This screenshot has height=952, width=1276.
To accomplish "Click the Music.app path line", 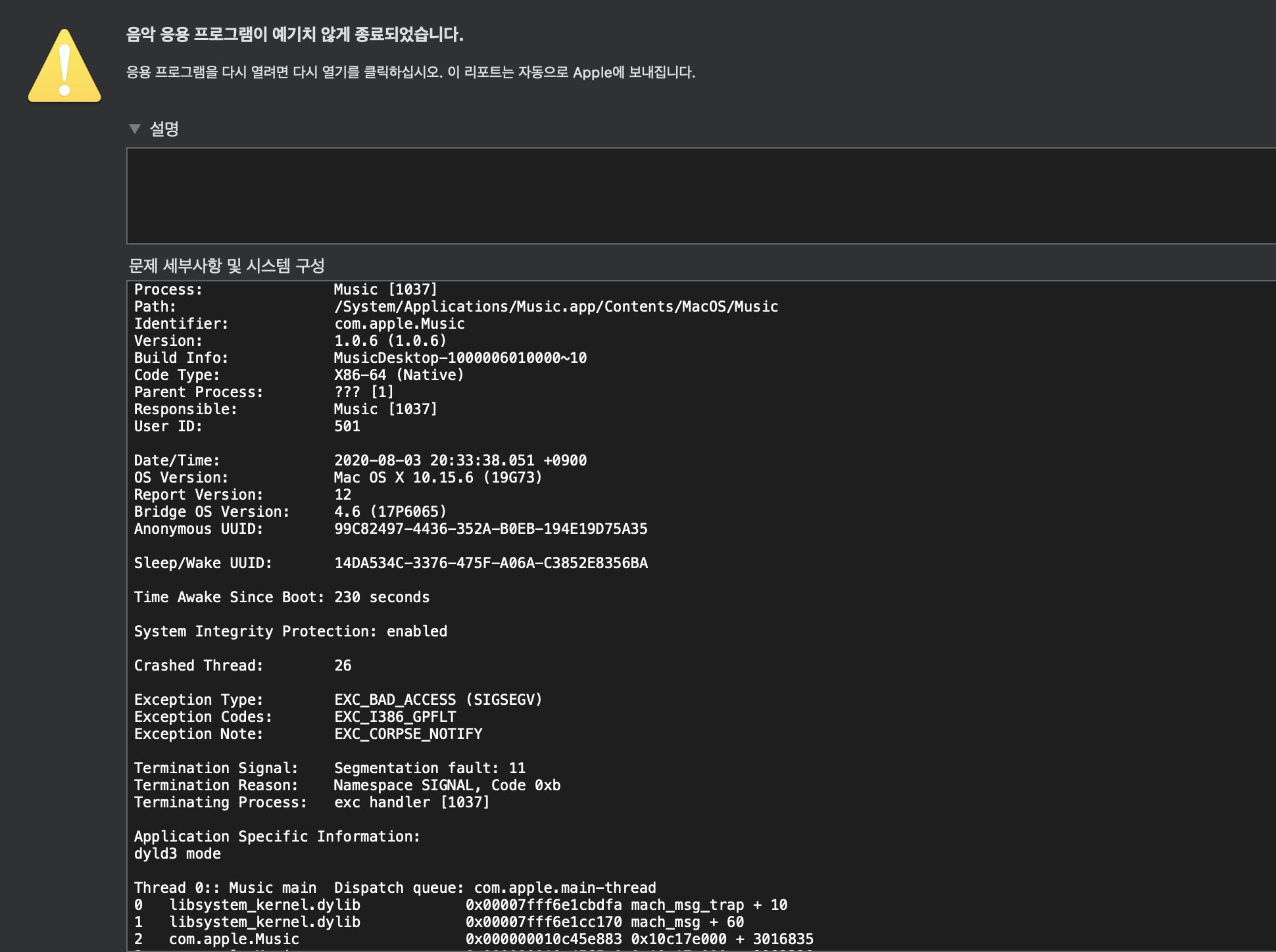I will point(556,307).
